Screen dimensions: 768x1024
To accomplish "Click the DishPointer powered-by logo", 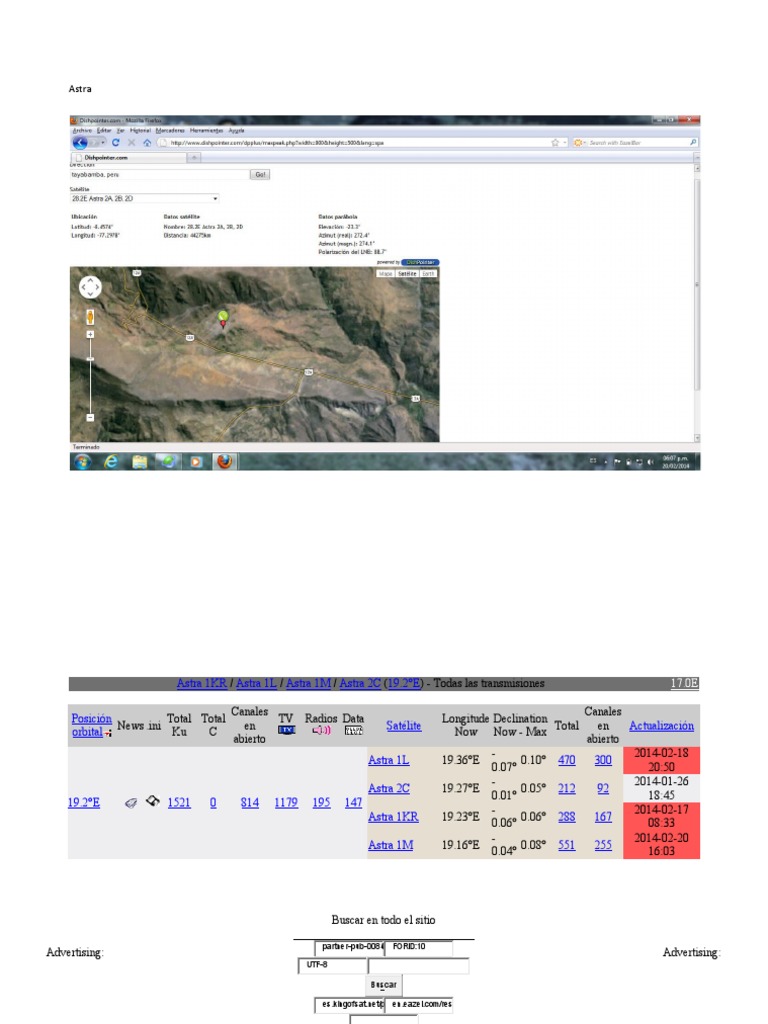I will [420, 263].
